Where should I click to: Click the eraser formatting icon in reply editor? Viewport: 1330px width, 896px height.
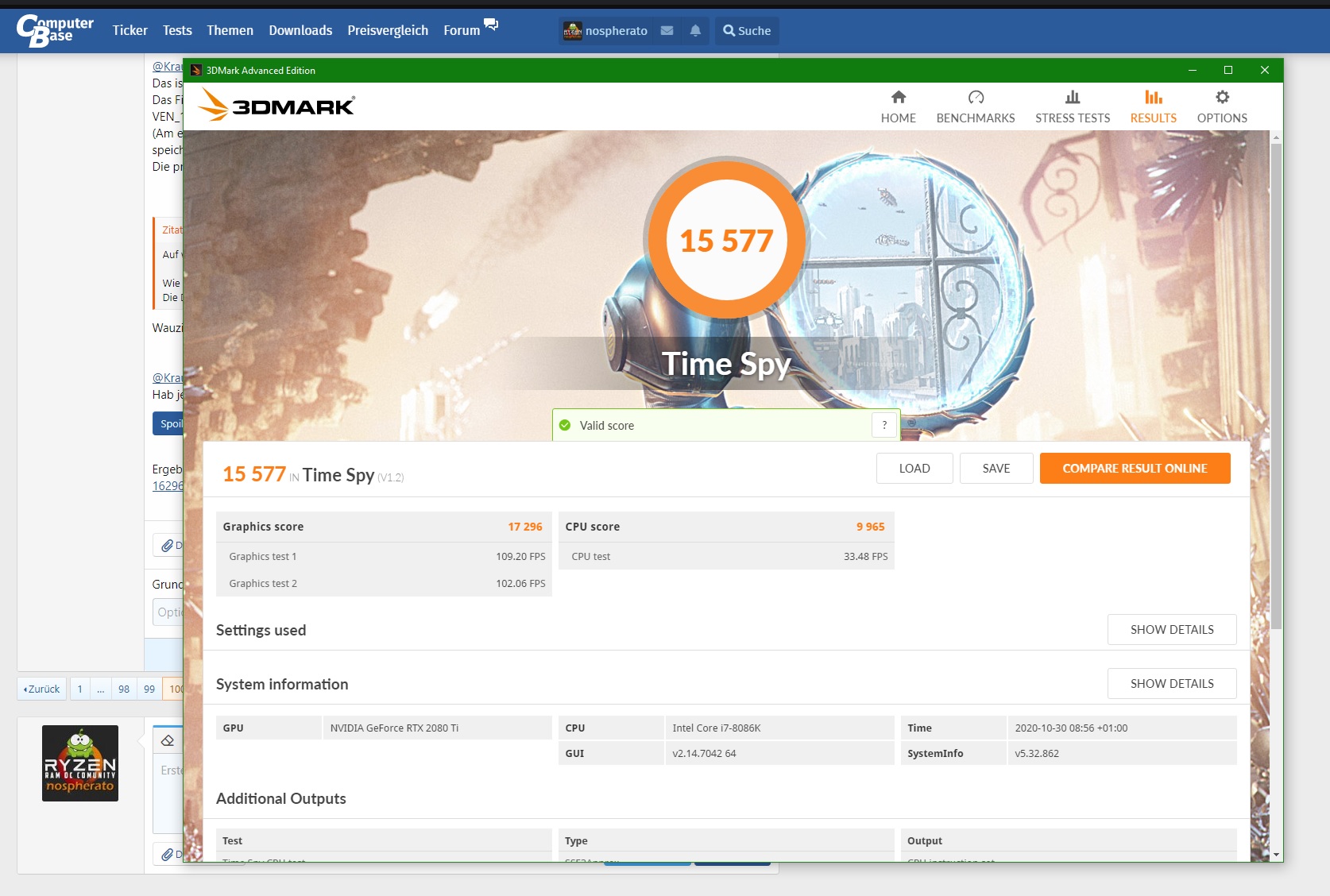(168, 740)
